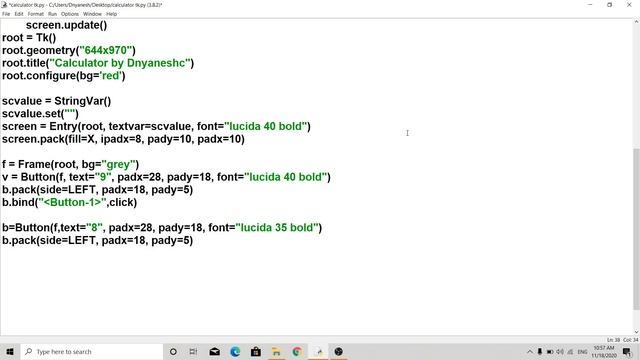
Task: Open Task View on the taskbar
Action: click(193, 351)
